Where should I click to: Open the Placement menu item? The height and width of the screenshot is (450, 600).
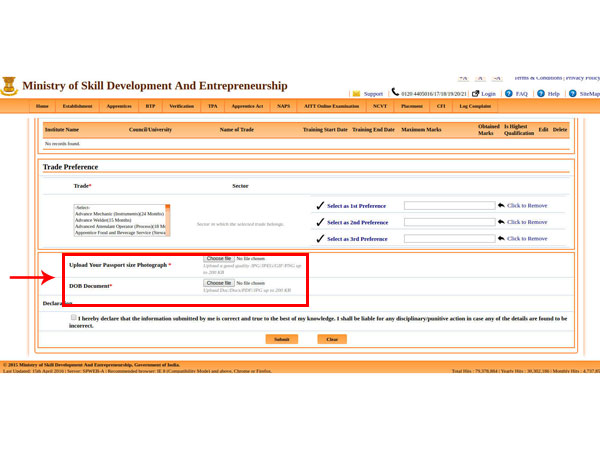click(412, 106)
